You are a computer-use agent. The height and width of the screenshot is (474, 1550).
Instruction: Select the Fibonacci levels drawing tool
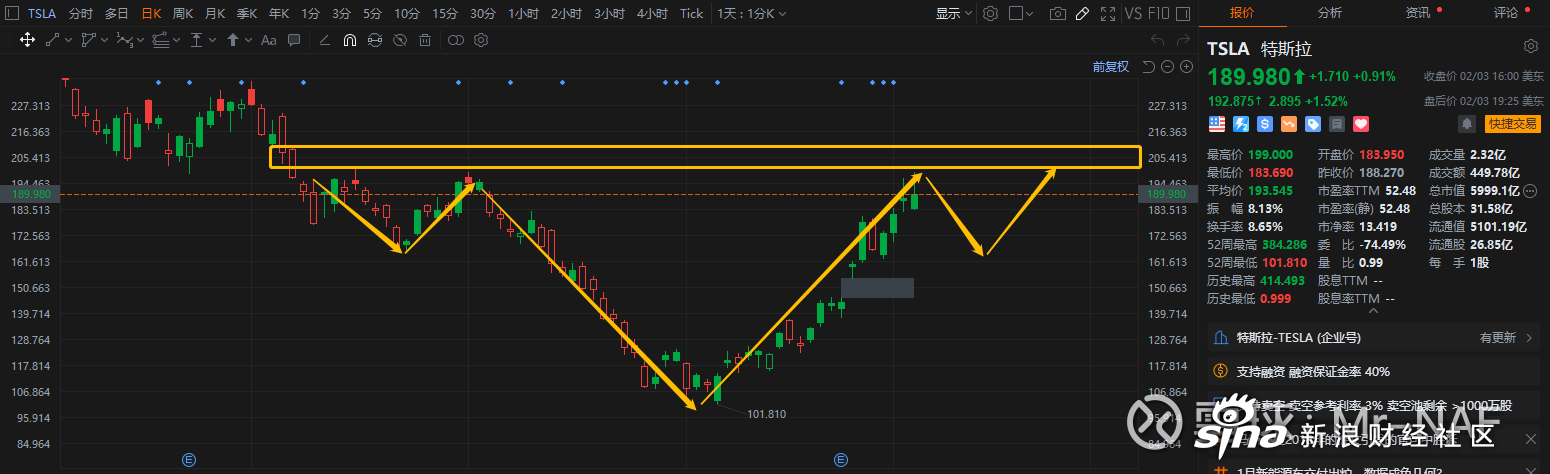[x=160, y=40]
